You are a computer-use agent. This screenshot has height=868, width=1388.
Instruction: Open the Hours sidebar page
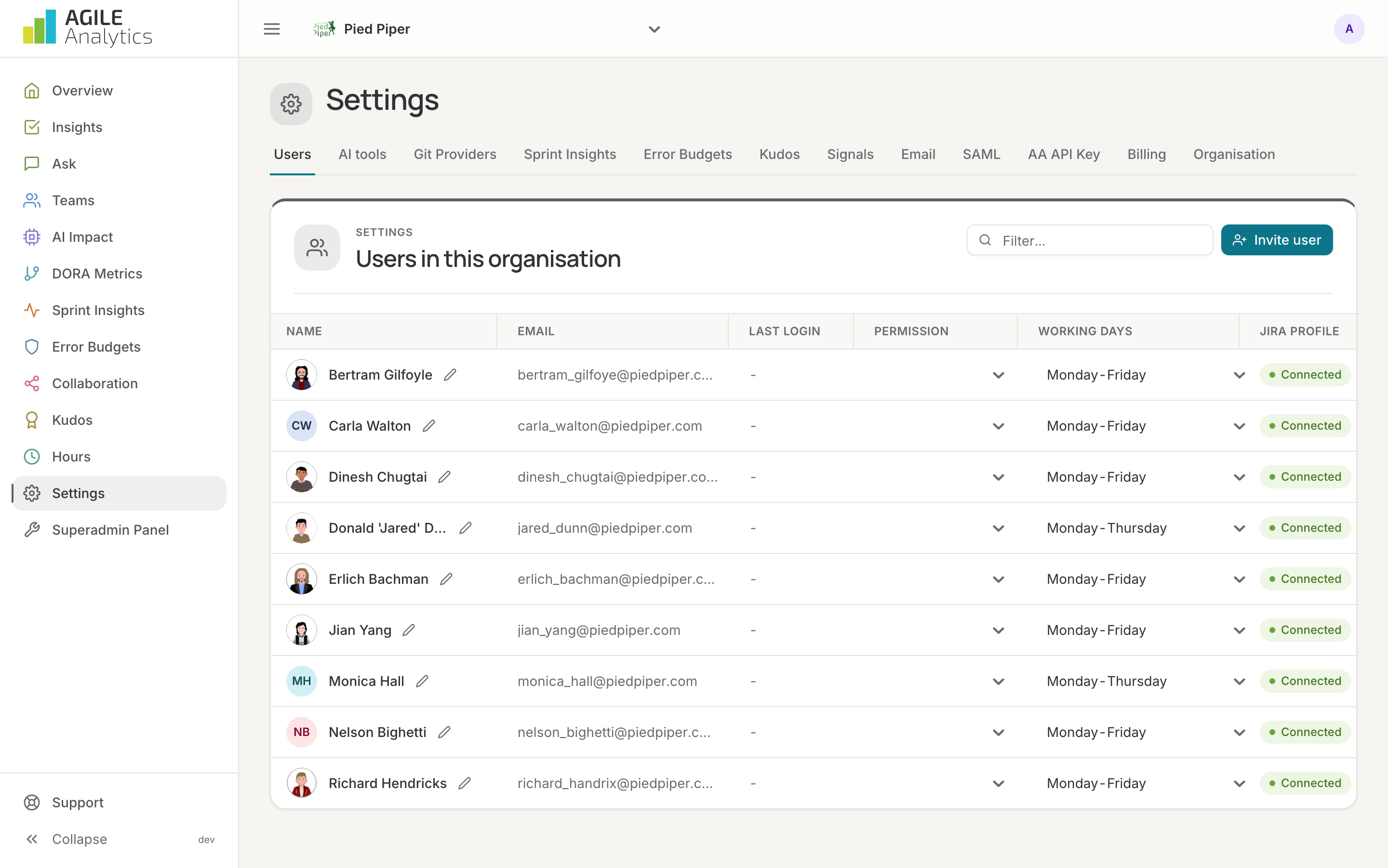pos(120,457)
